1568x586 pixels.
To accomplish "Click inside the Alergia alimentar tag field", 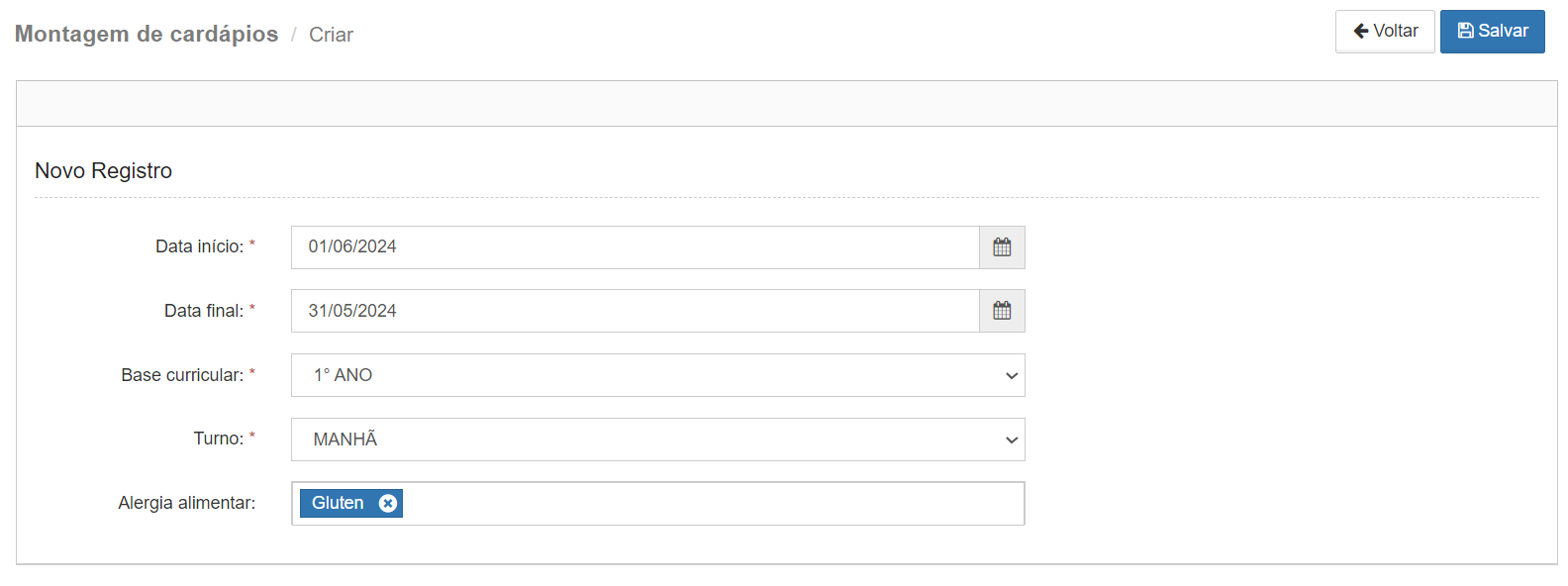I will click(x=713, y=504).
